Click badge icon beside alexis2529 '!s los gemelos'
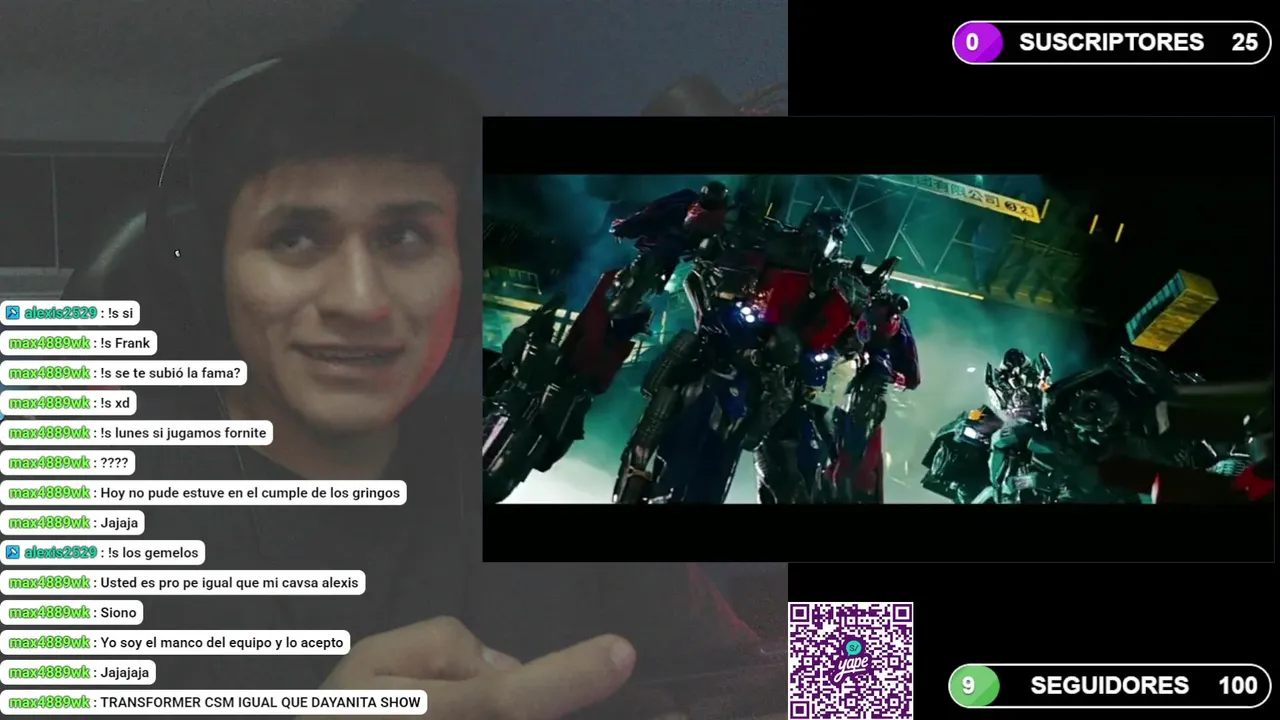Image resolution: width=1280 pixels, height=720 pixels. 12,552
